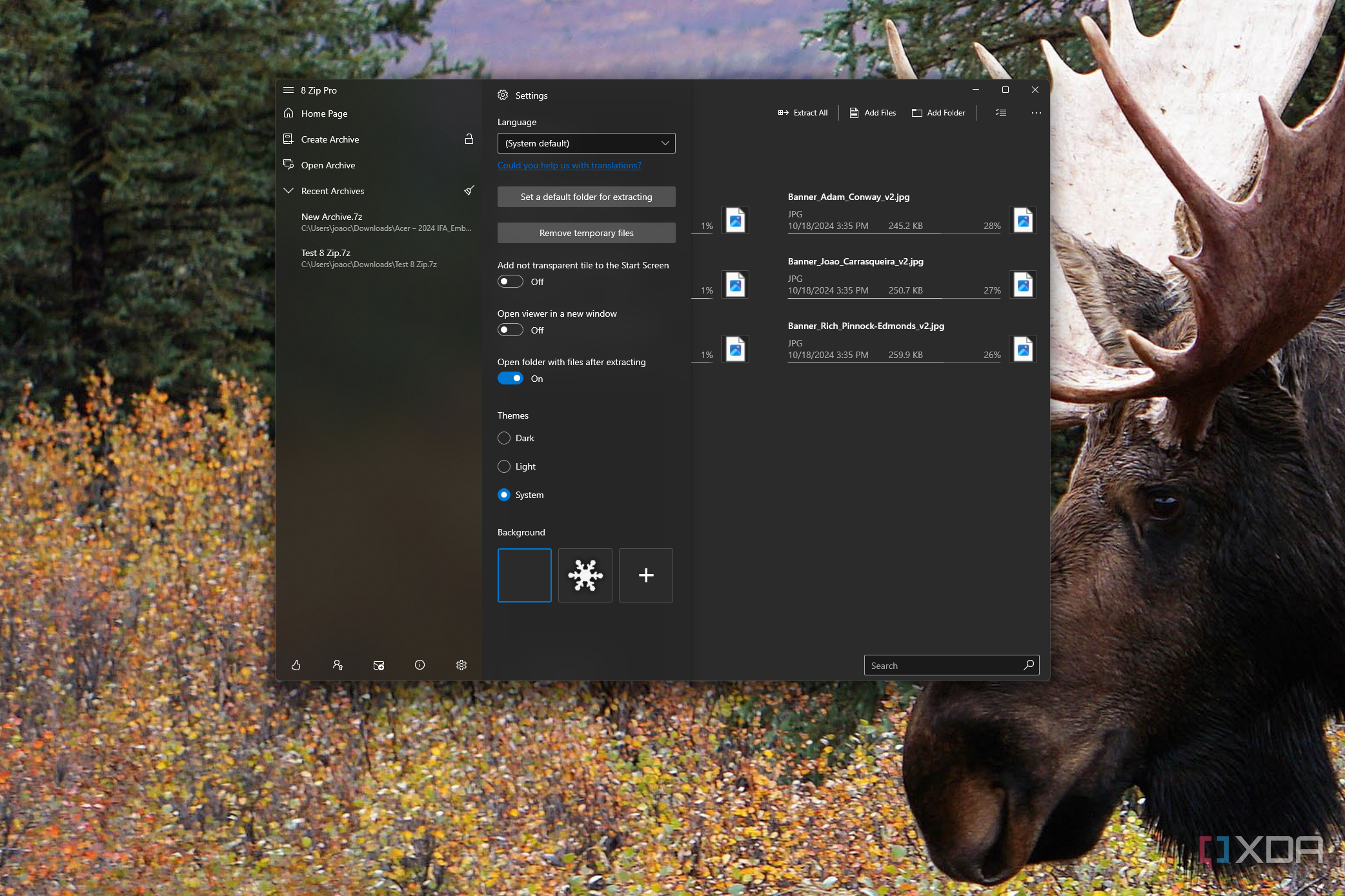The width and height of the screenshot is (1345, 896).
Task: Turn off Open folder after extracting switch
Action: [511, 379]
